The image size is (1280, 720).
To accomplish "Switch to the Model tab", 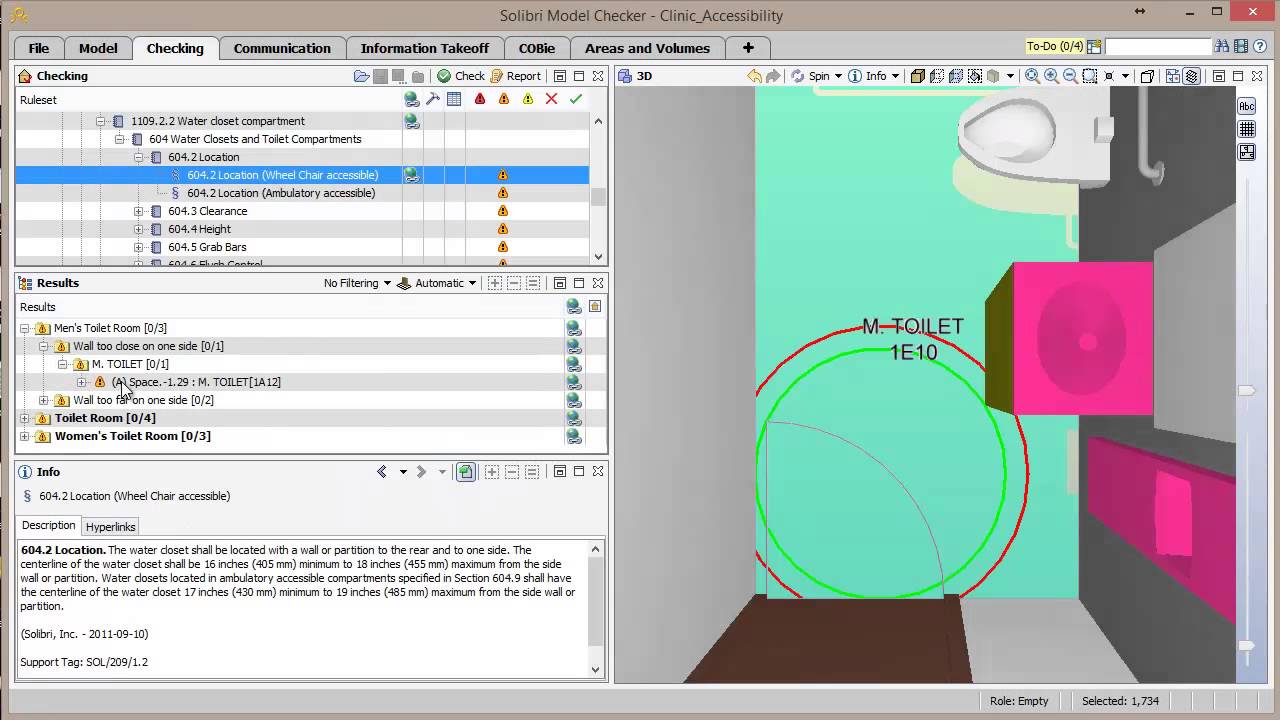I will click(98, 48).
